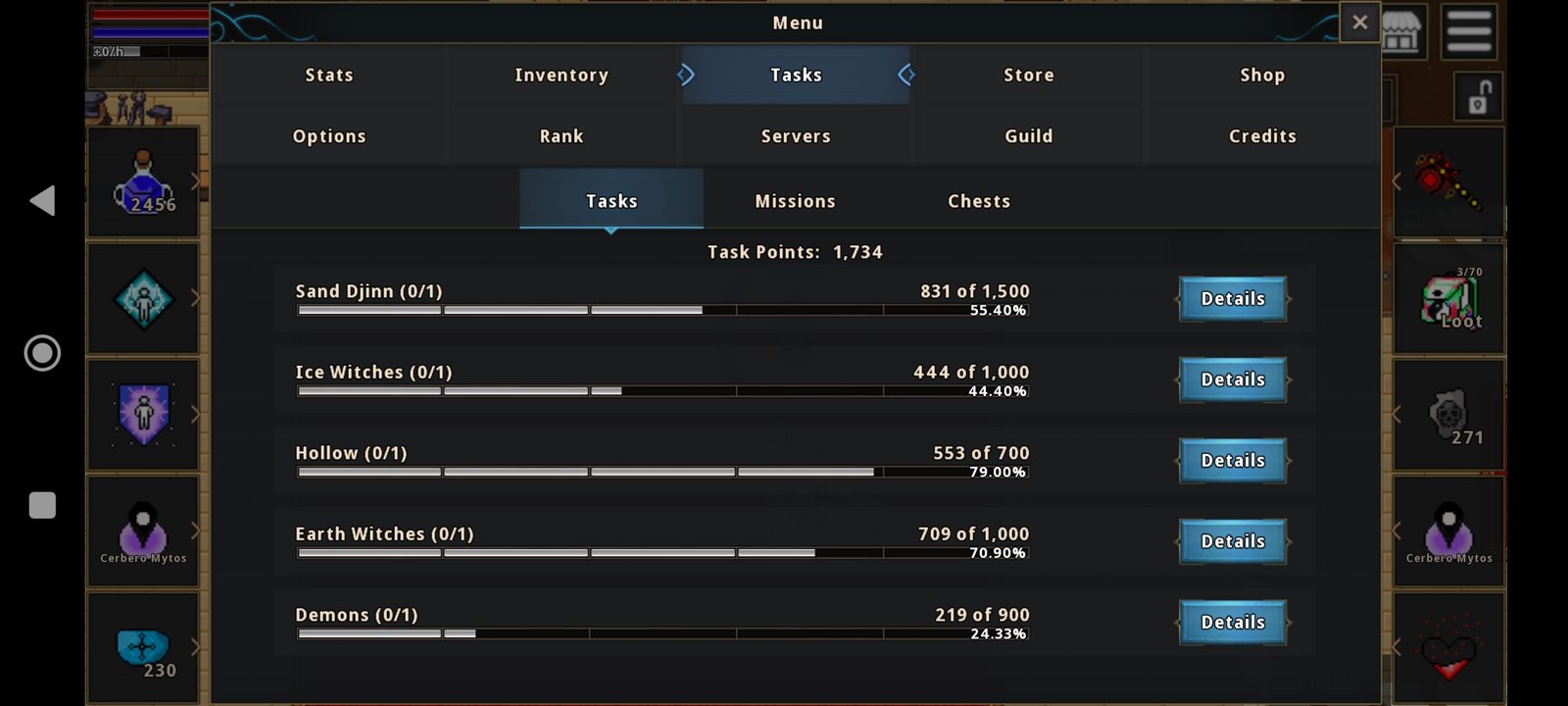View Details for Sand Djinn task
This screenshot has width=1568, height=706.
coord(1233,299)
